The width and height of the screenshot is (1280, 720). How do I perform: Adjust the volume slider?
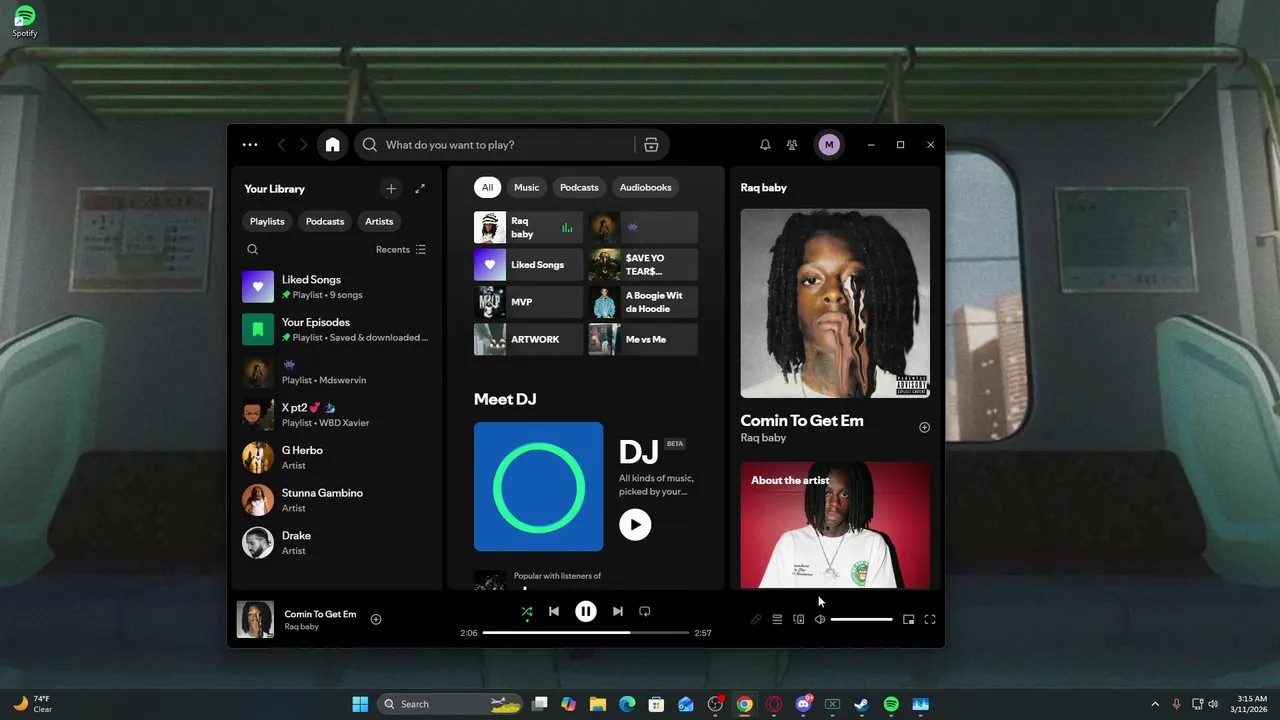pos(862,620)
